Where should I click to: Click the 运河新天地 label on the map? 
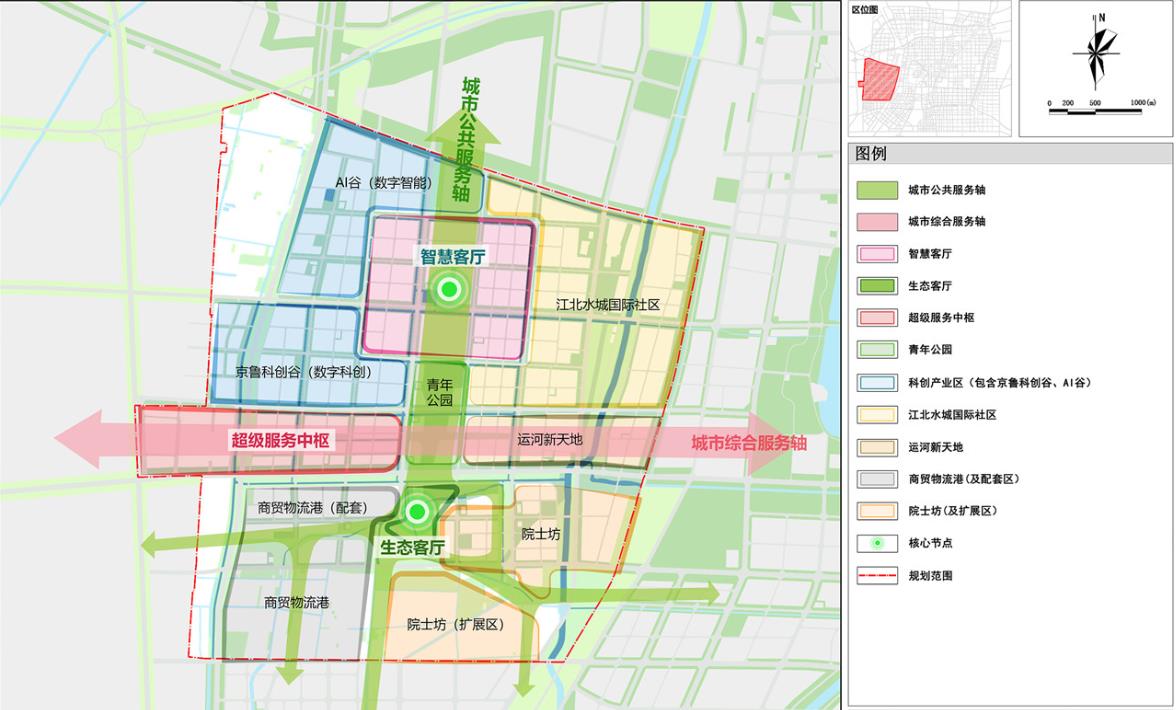pos(549,439)
